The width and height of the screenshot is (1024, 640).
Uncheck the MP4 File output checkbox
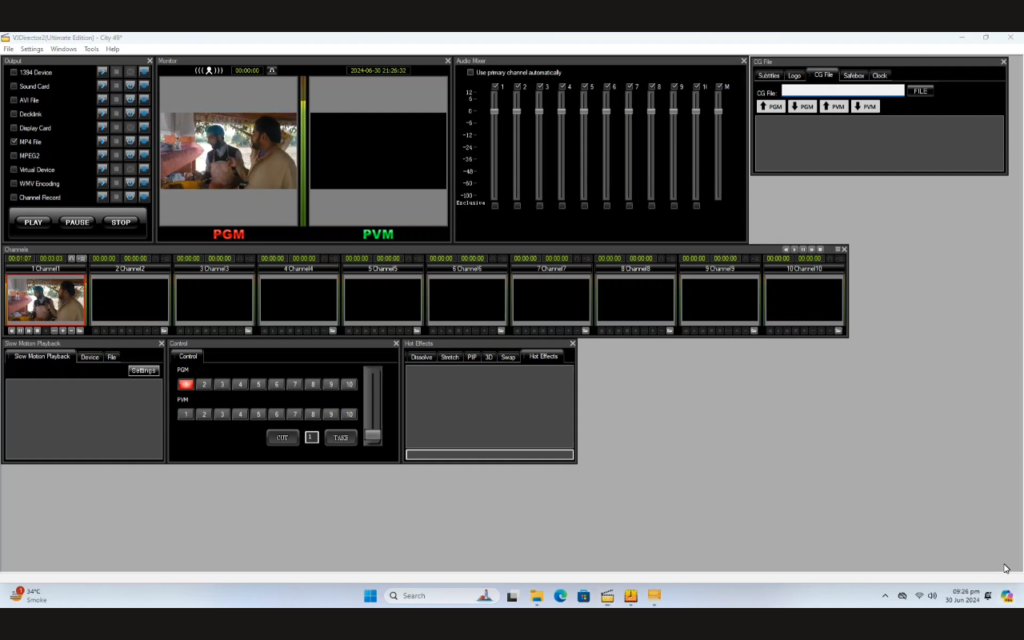click(x=16, y=142)
